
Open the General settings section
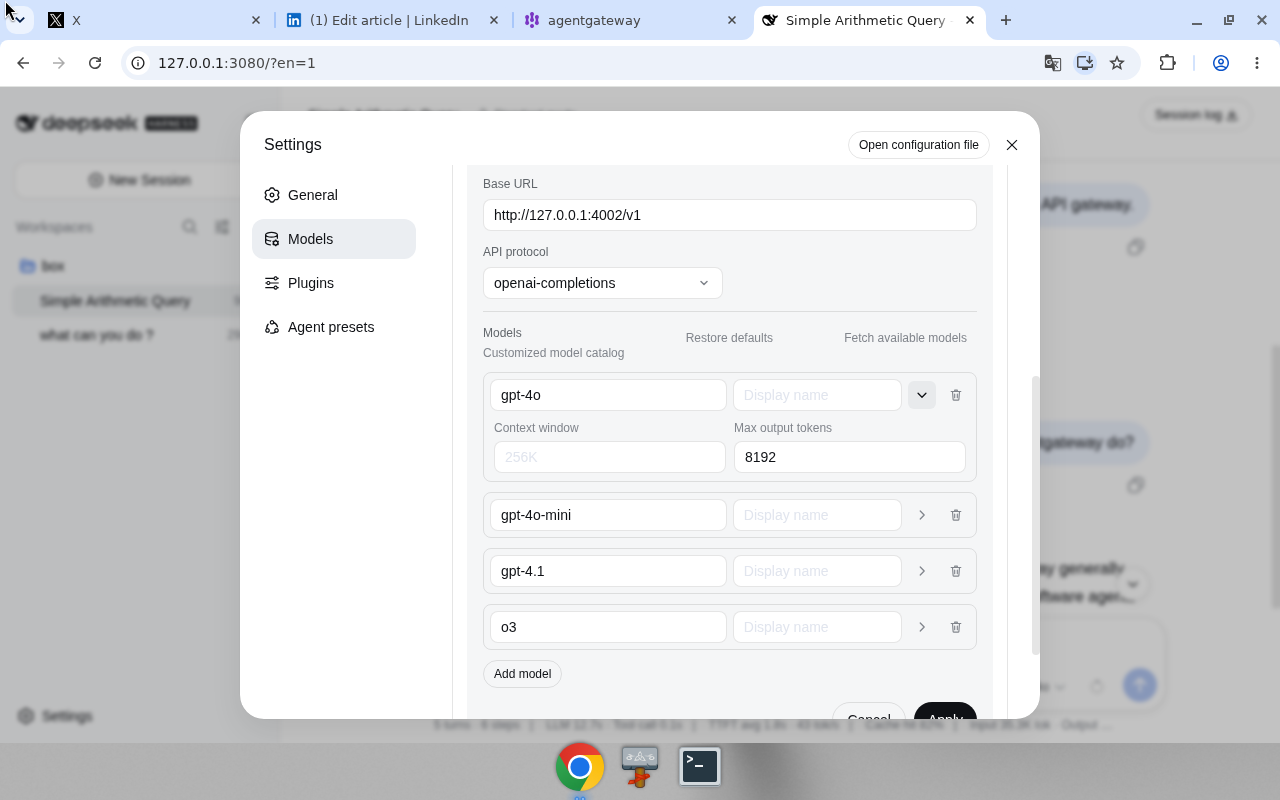(x=334, y=195)
